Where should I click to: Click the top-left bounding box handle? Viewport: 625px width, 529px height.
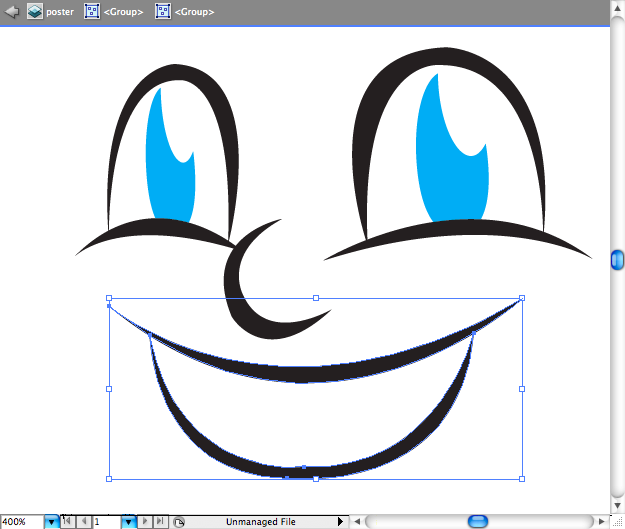pos(109,298)
